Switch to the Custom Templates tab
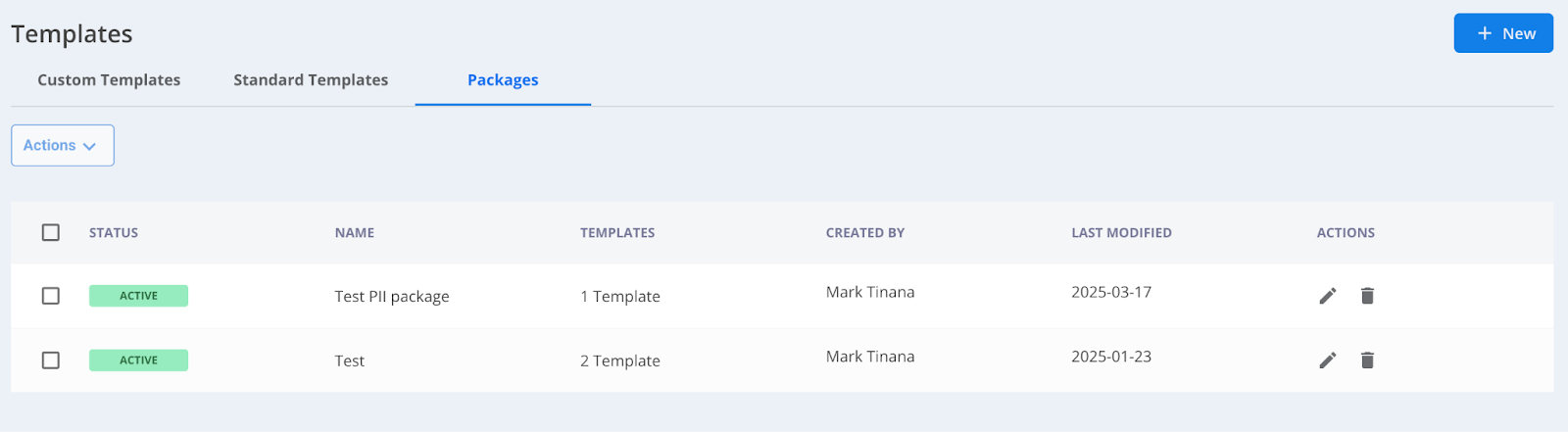1568x432 pixels. pyautogui.click(x=109, y=80)
